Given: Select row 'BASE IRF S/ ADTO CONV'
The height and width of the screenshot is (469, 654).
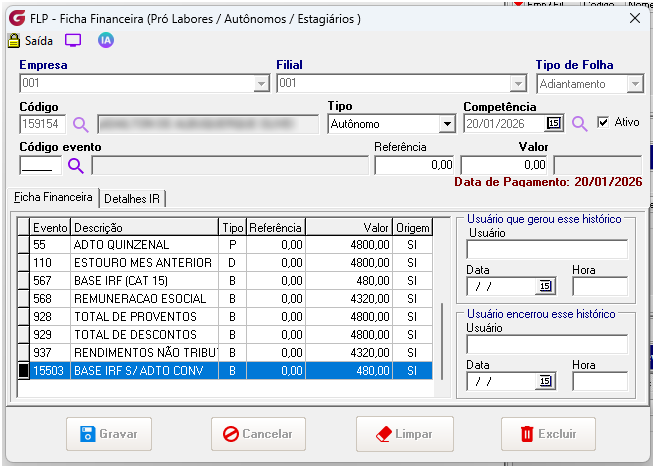Looking at the screenshot, I should point(225,371).
